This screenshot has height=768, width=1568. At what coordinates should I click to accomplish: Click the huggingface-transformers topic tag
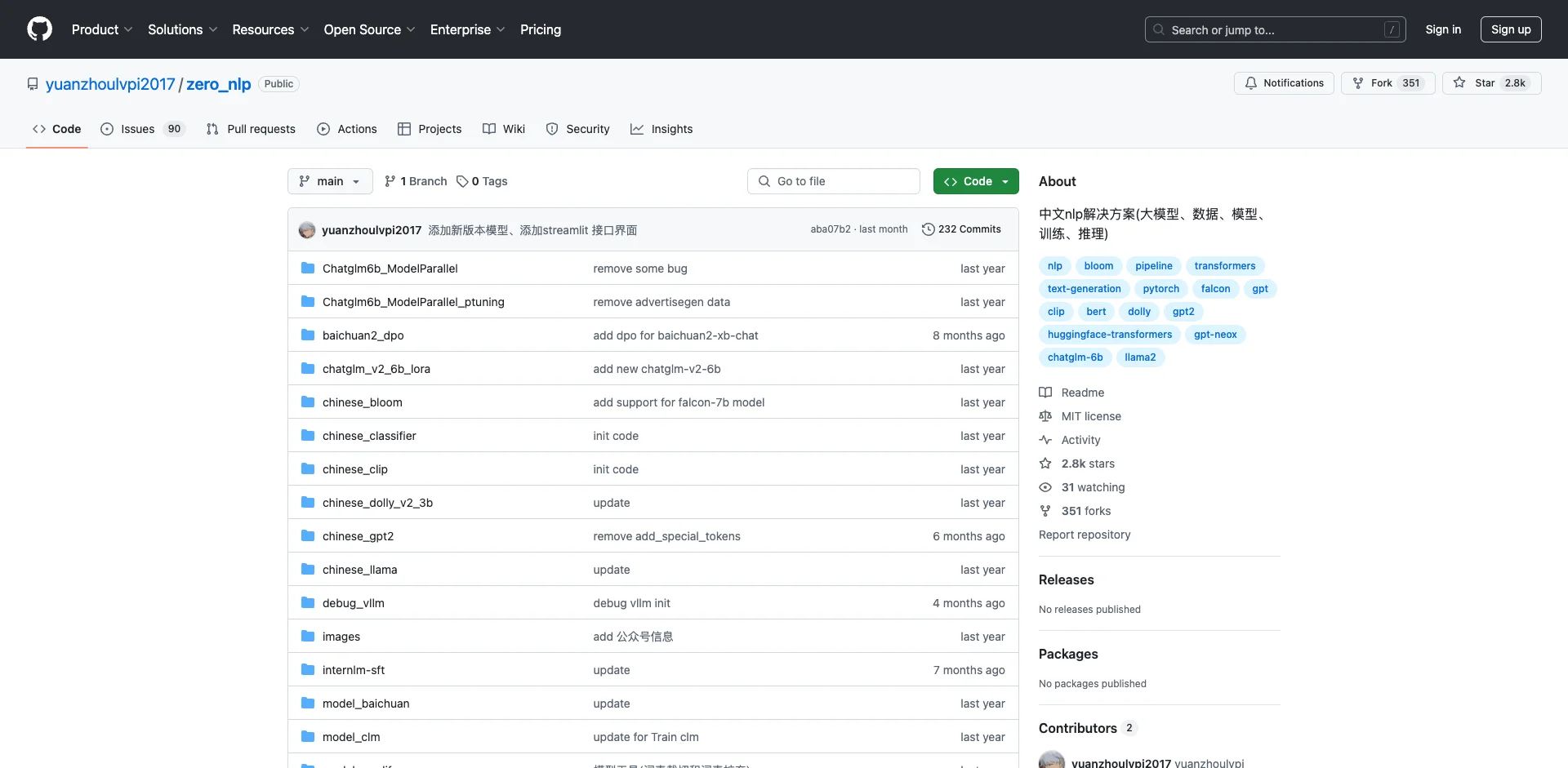[x=1110, y=335]
